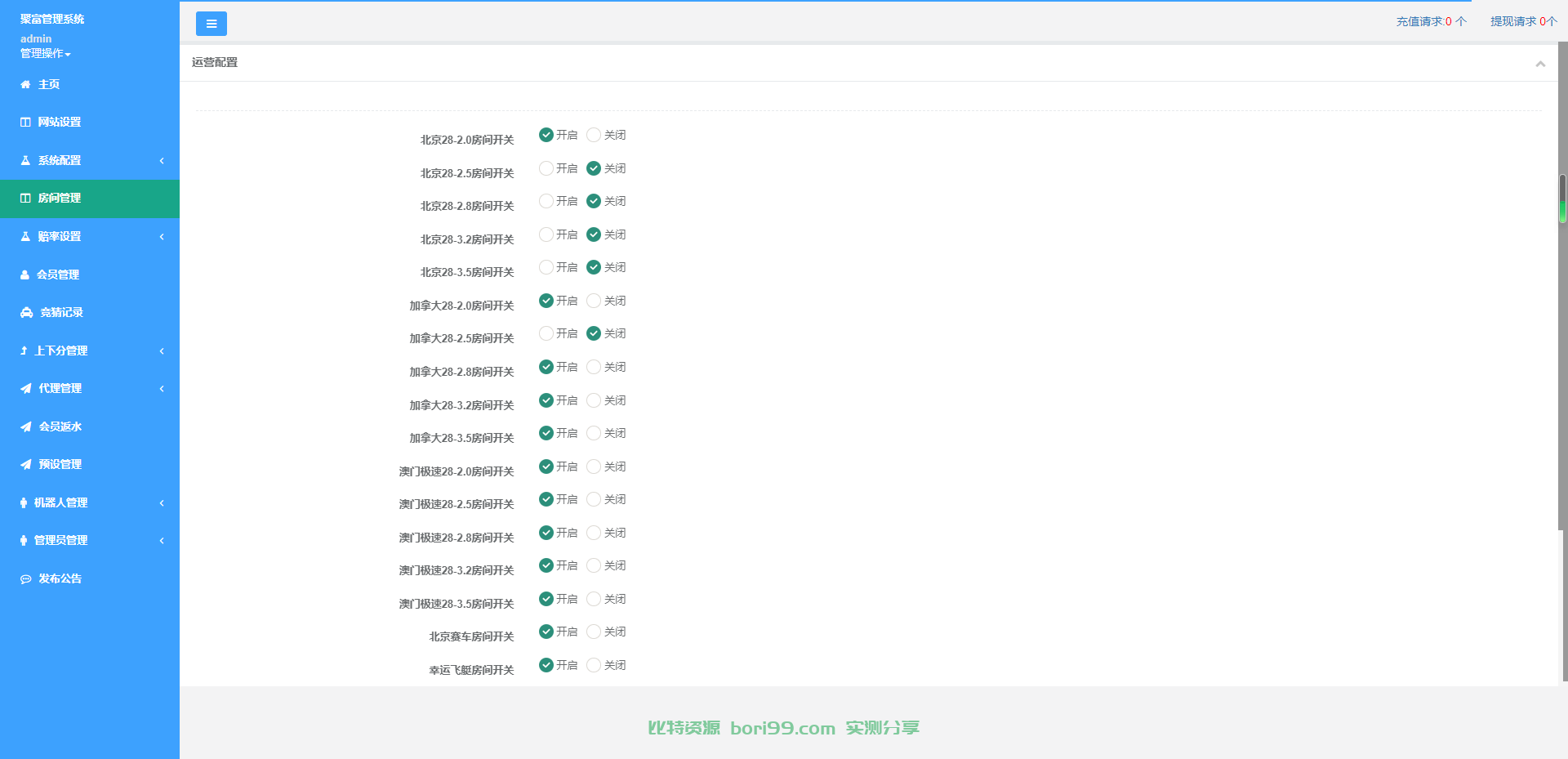Click the page vertical scrollbar thumb
1568x759 pixels.
coord(1562,199)
